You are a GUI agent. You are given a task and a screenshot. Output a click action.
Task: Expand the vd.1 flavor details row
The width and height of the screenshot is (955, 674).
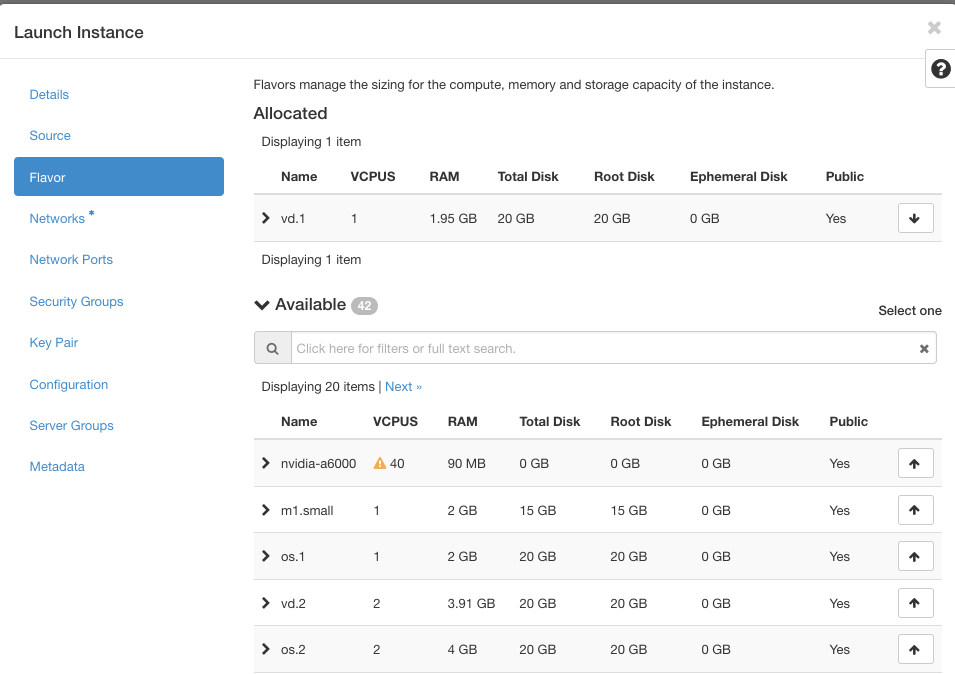coord(265,217)
